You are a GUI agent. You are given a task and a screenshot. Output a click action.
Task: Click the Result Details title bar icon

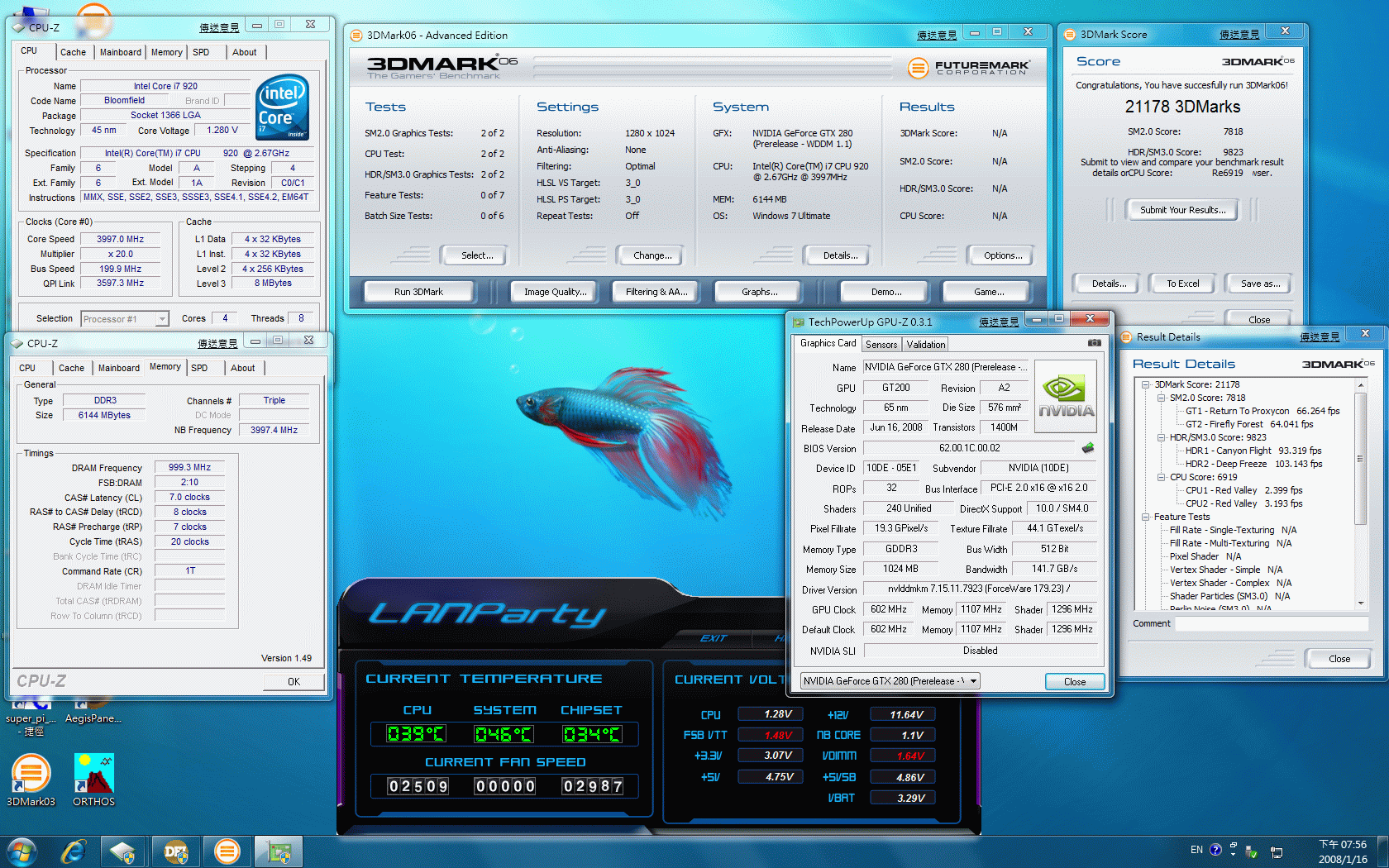[x=1126, y=337]
